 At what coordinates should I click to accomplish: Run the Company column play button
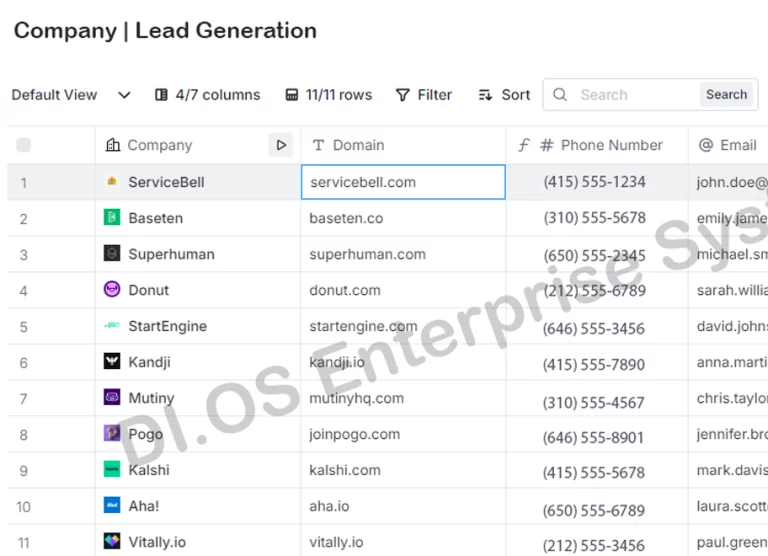pos(281,145)
